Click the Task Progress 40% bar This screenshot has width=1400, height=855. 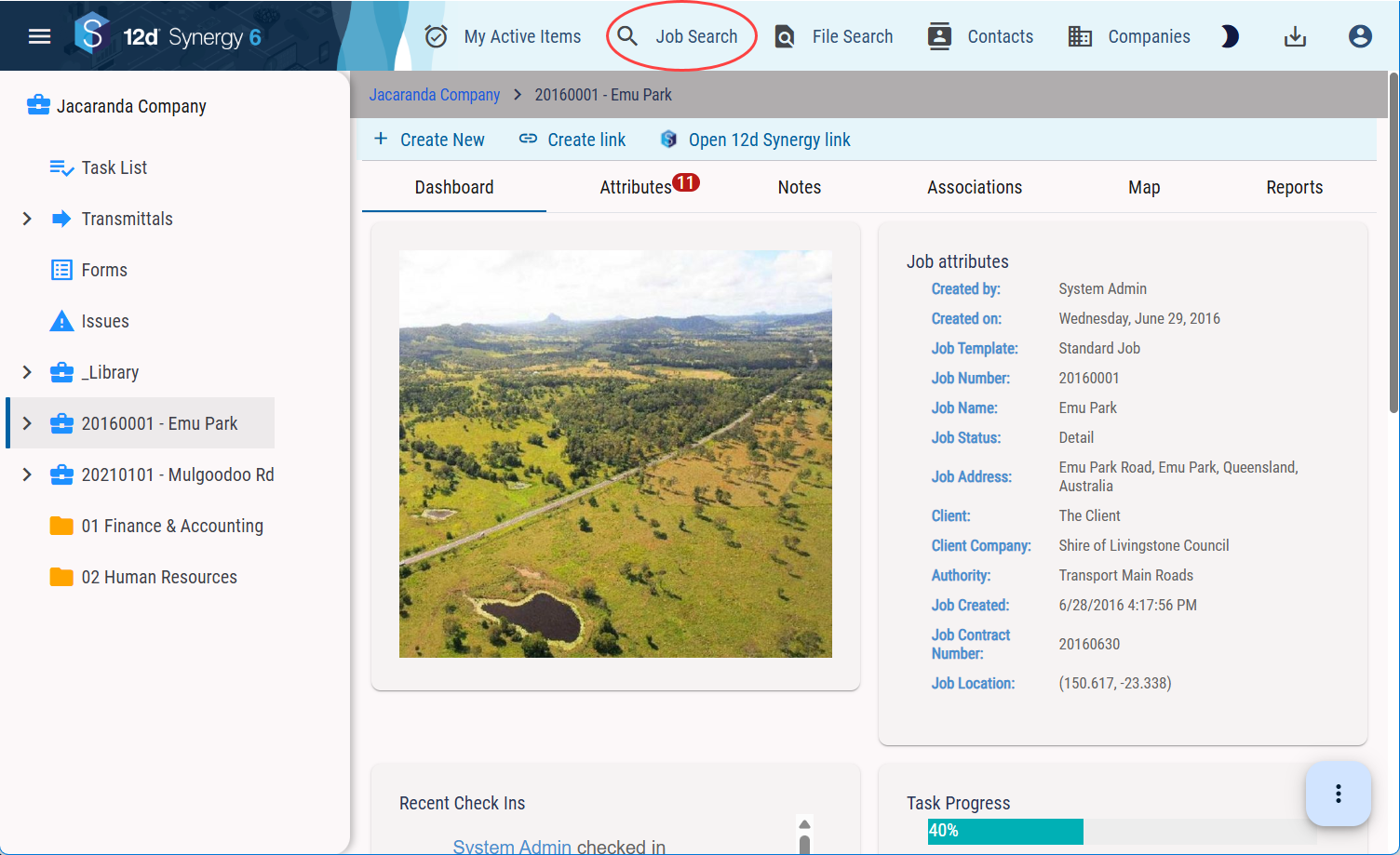point(1005,831)
